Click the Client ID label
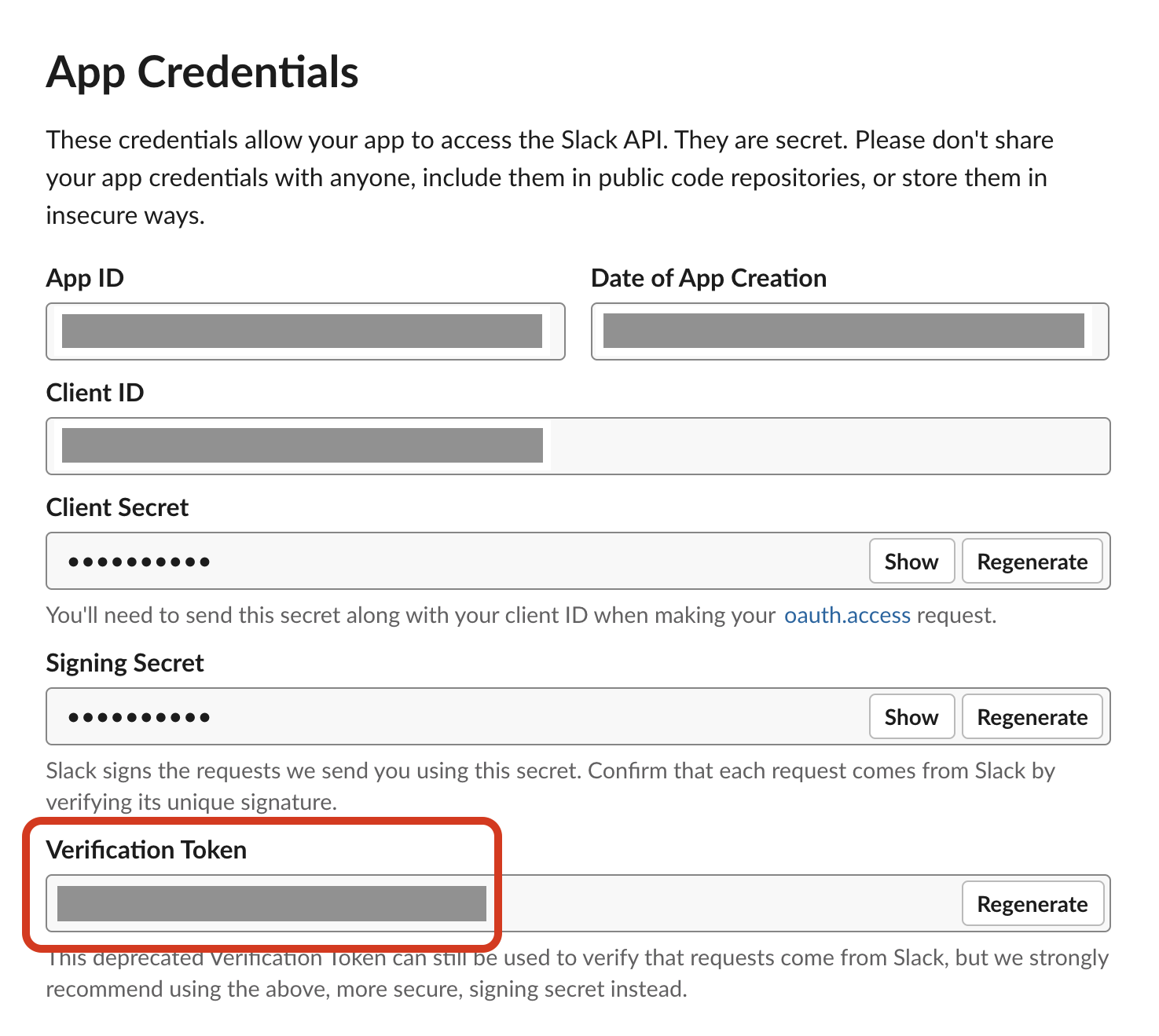1159x1036 pixels. tap(94, 392)
